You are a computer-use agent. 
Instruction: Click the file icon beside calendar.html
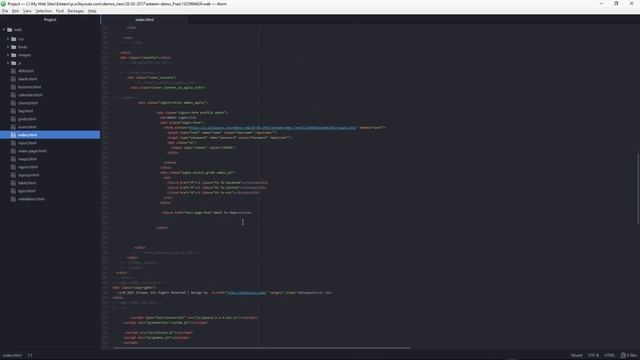coord(13,95)
